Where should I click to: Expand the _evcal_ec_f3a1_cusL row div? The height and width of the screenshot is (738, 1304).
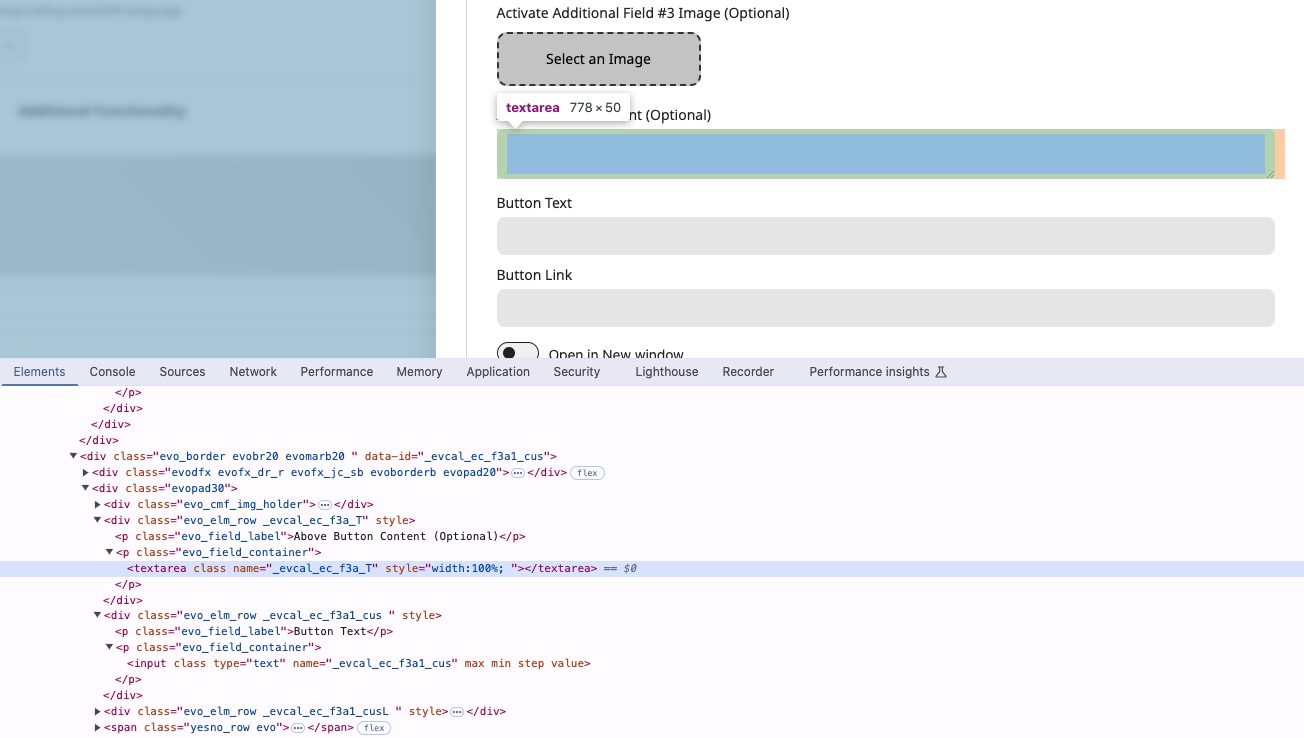pyautogui.click(x=97, y=711)
